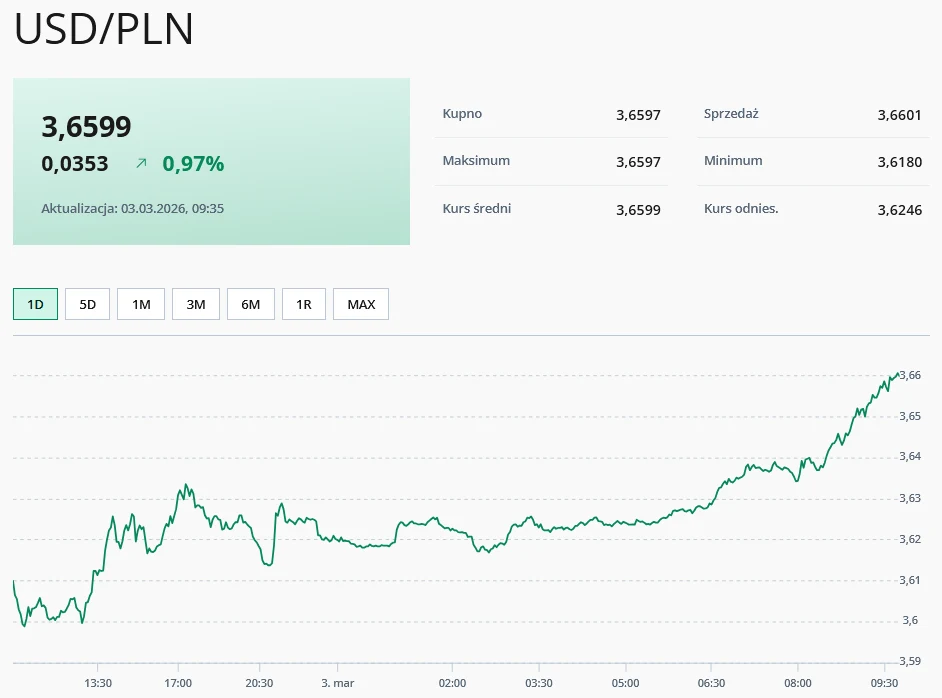Click the Kurs odnies. value
The width and height of the screenshot is (942, 698).
pos(899,210)
